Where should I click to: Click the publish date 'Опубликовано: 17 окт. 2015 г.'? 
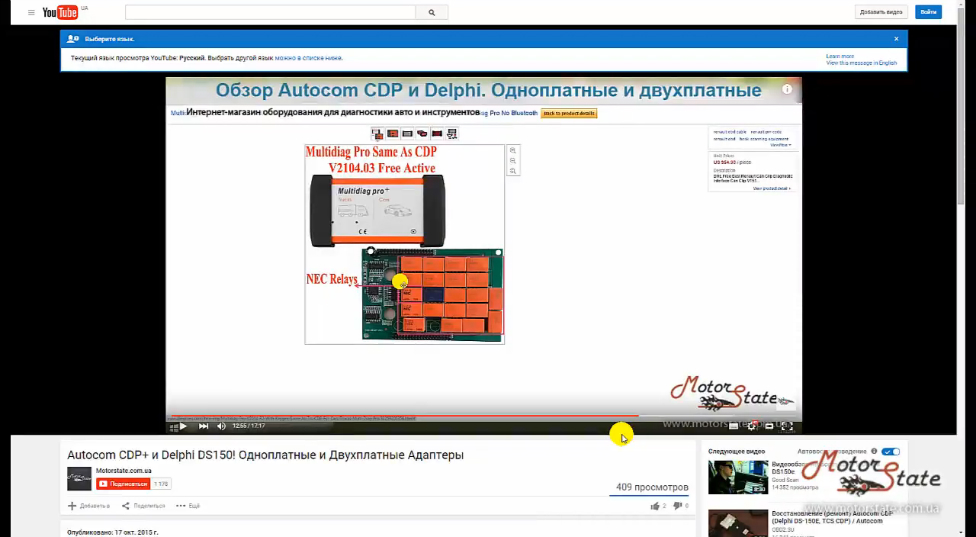coord(113,533)
